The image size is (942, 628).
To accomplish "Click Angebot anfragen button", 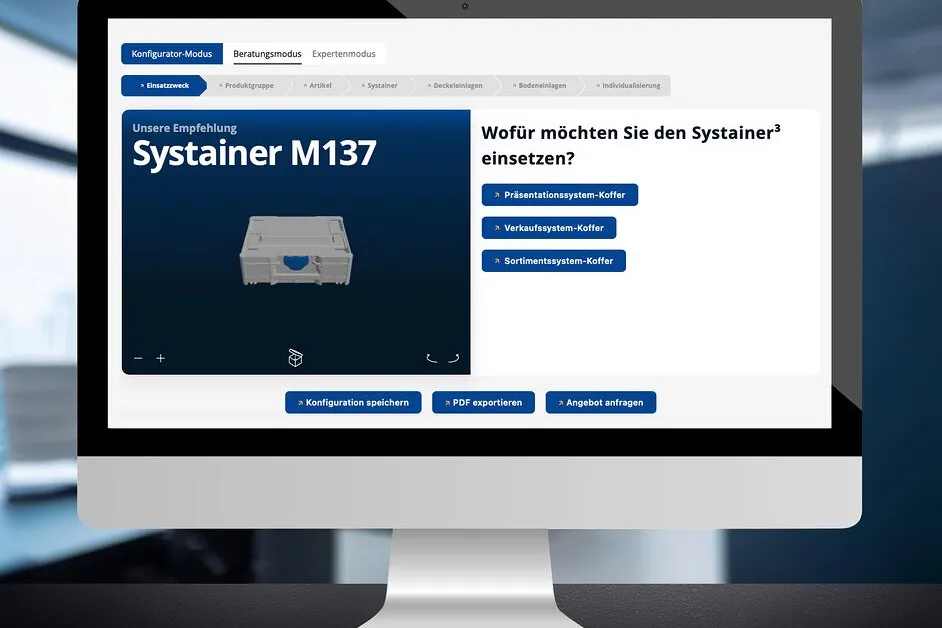I will click(601, 403).
